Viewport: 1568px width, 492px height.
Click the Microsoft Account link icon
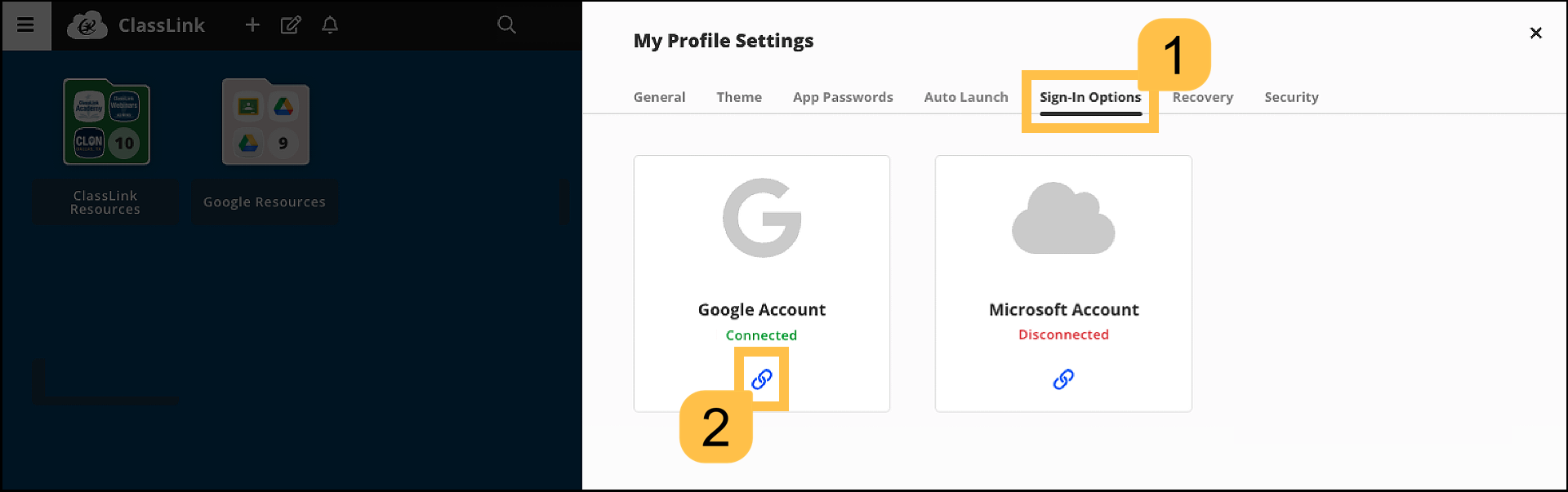coord(1063,379)
